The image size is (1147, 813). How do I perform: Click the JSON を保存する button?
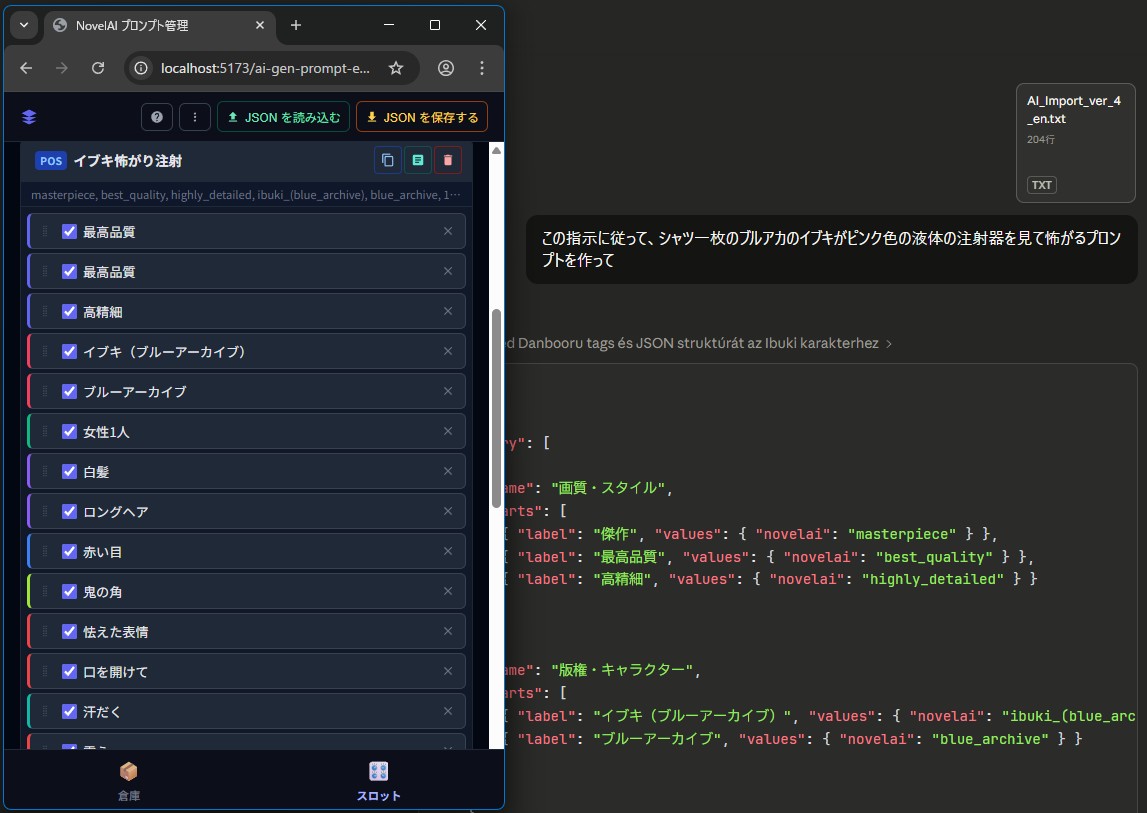(421, 117)
